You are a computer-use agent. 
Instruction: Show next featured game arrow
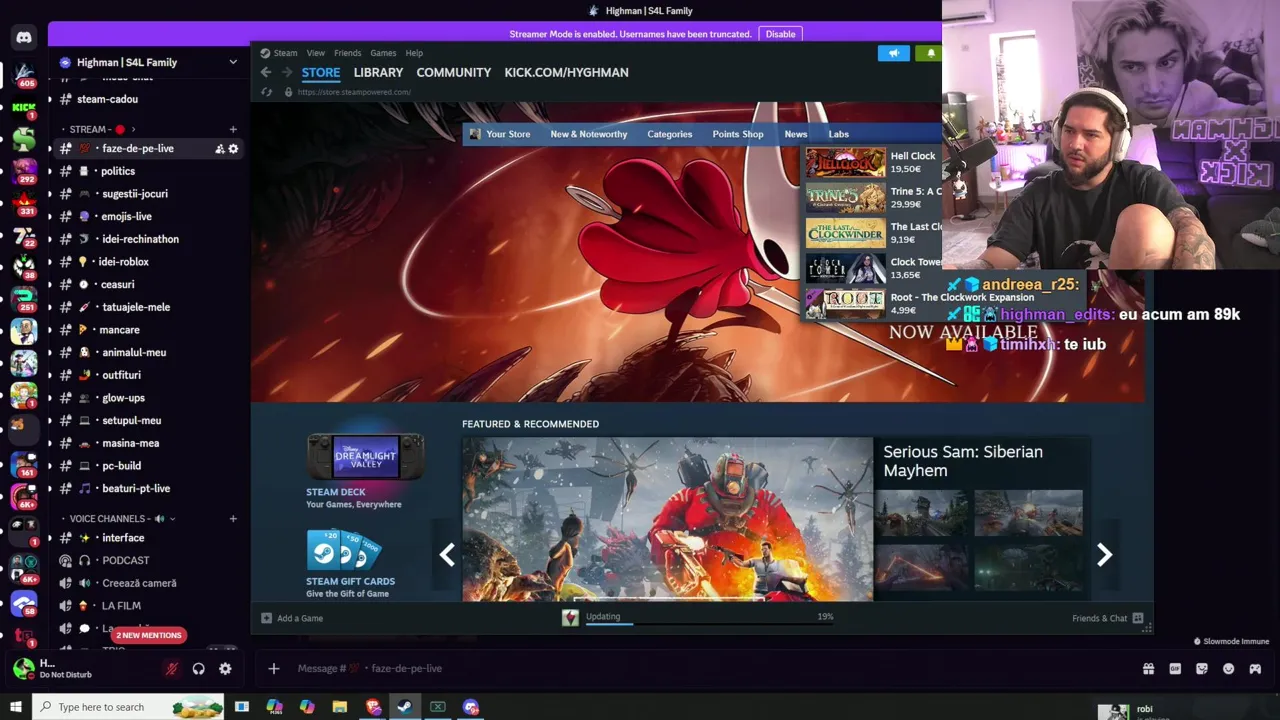click(x=1104, y=555)
